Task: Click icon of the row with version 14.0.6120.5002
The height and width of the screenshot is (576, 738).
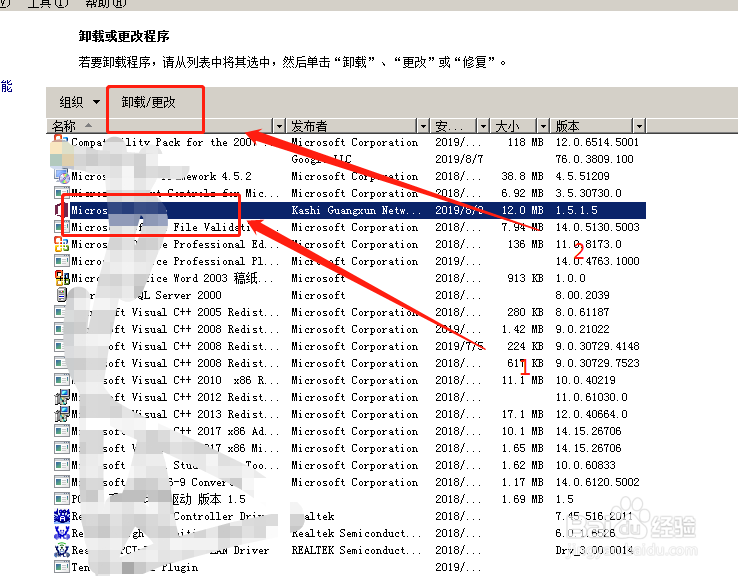Action: click(x=62, y=482)
